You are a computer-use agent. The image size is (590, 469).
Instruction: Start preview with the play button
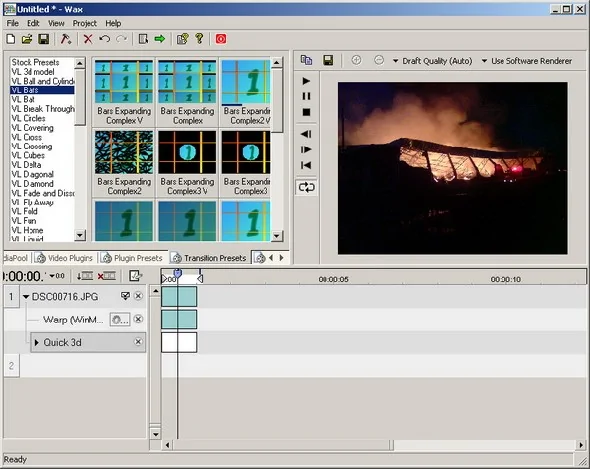point(306,81)
